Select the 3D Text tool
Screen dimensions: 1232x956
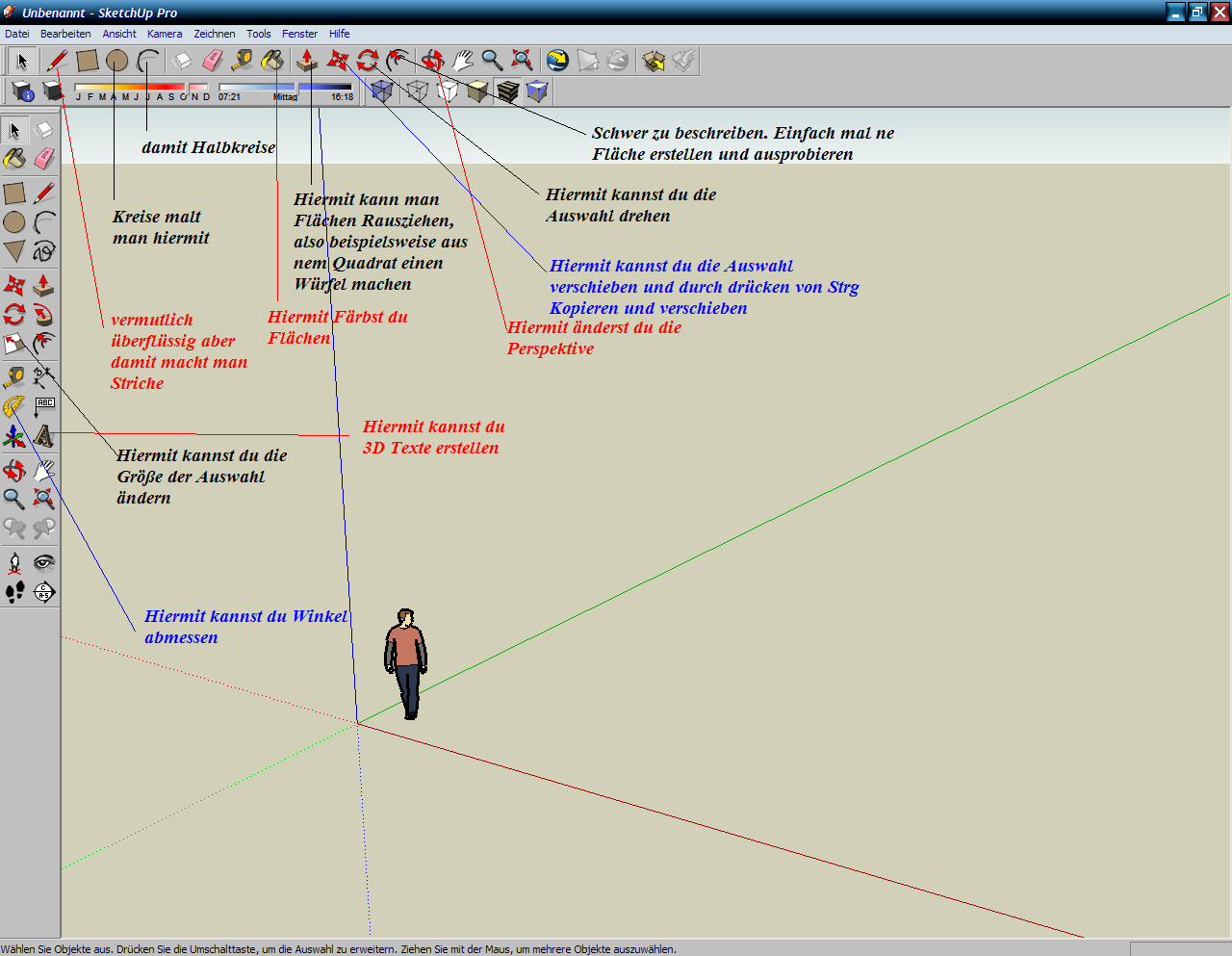pos(44,437)
